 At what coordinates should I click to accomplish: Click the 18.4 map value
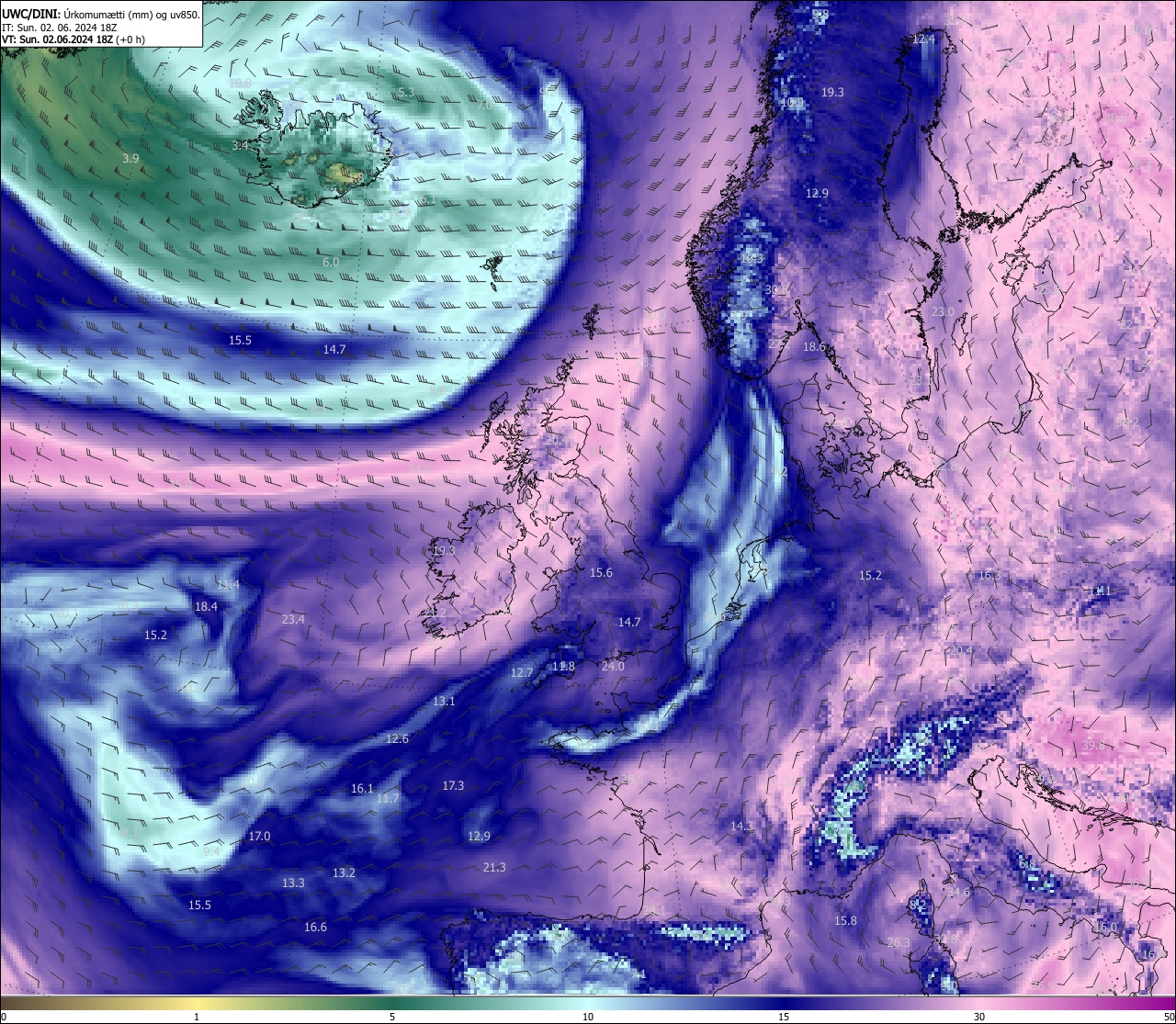pos(206,607)
